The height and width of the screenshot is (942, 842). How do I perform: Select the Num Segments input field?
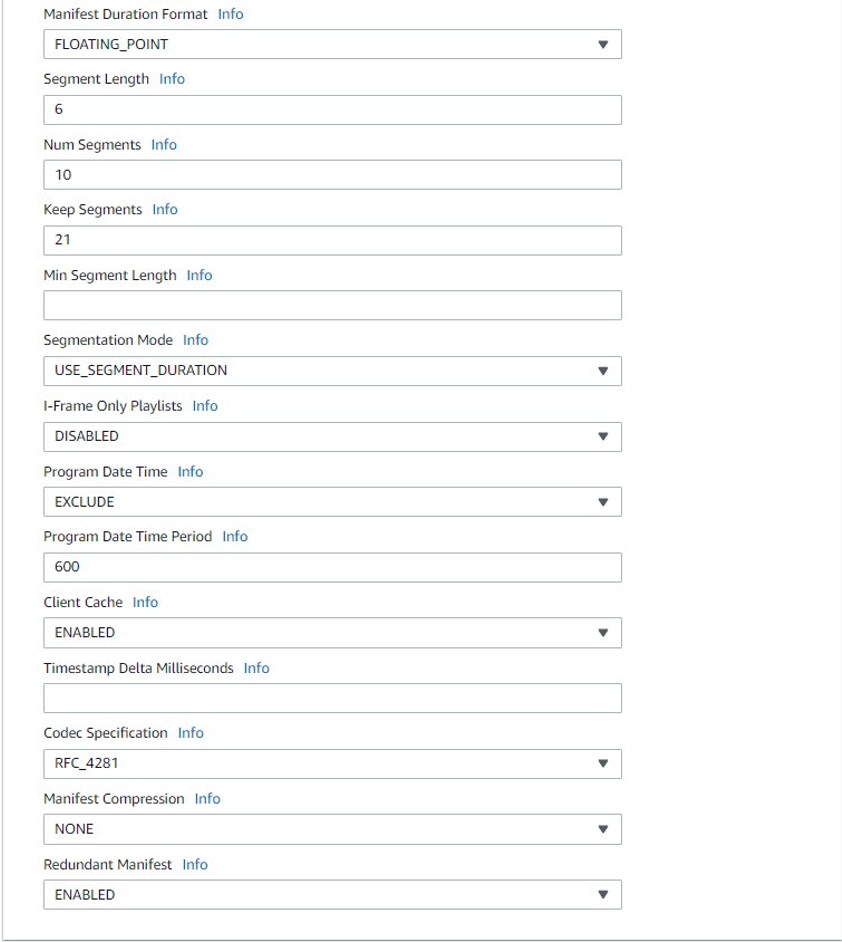point(332,174)
